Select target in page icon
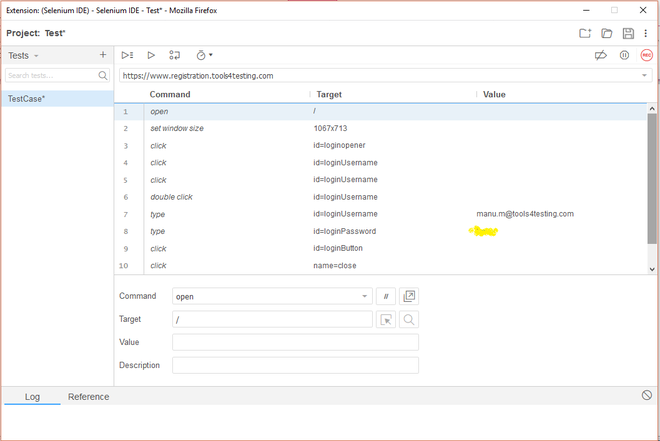 [x=386, y=319]
